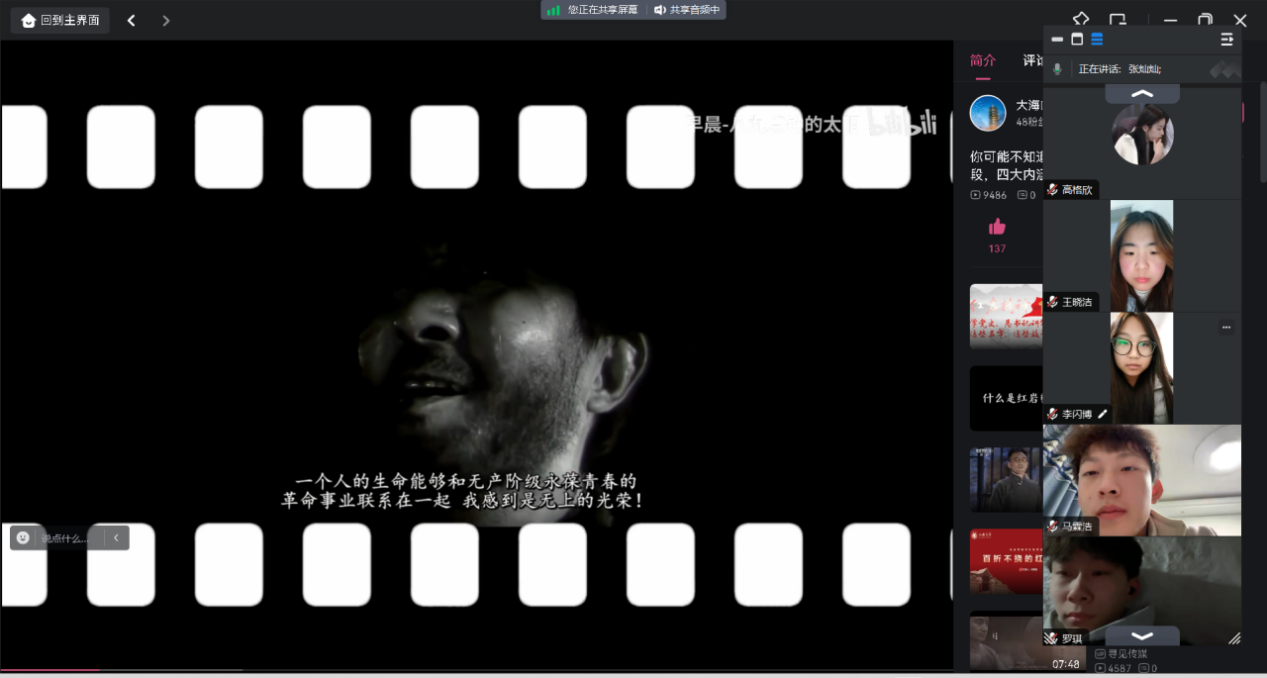1267x678 pixels.
Task: Collapse the danmaku input bar arrow
Action: (116, 538)
